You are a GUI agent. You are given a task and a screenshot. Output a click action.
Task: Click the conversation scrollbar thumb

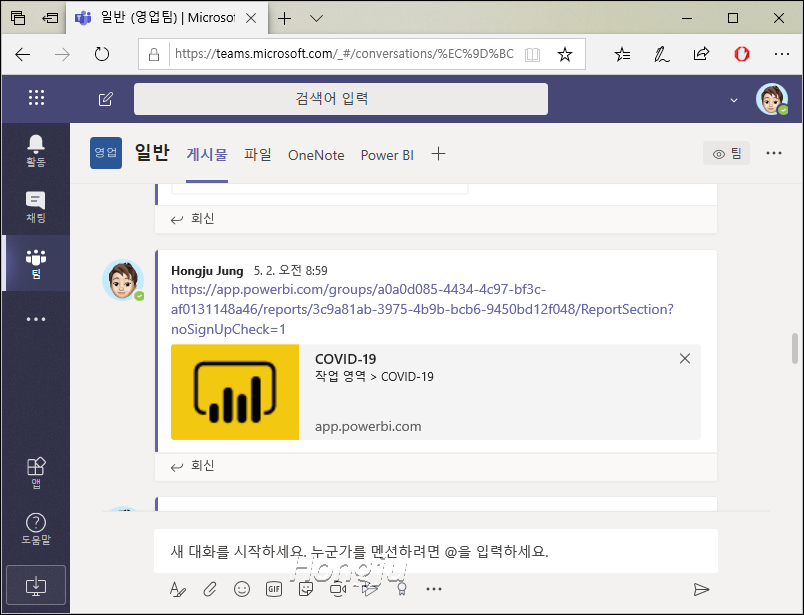click(x=795, y=348)
